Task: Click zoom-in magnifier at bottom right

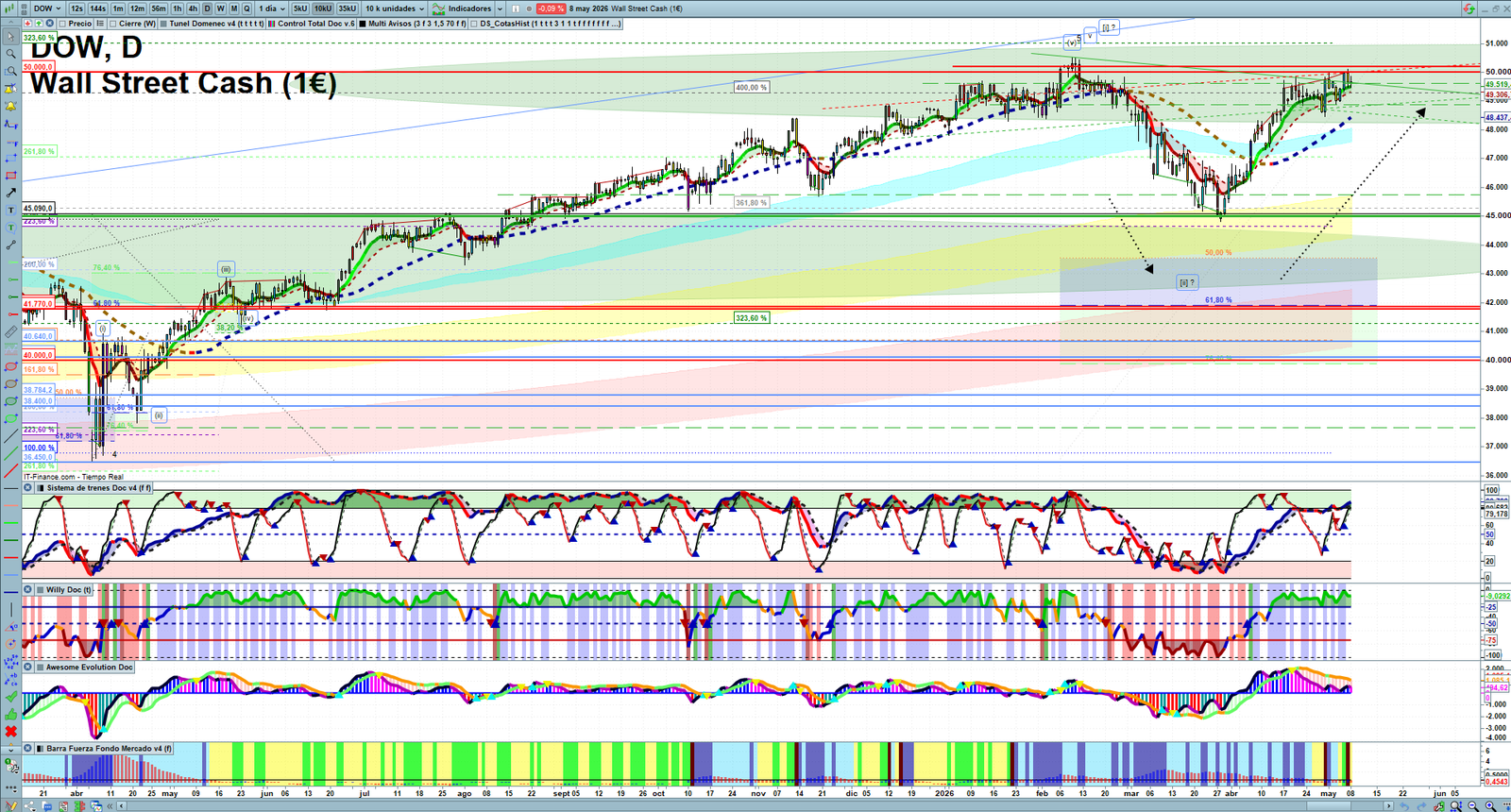Action: click(x=1490, y=805)
